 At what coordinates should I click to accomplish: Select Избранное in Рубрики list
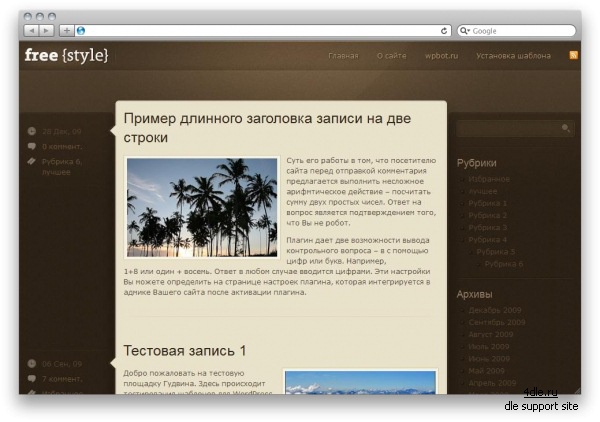(x=489, y=179)
